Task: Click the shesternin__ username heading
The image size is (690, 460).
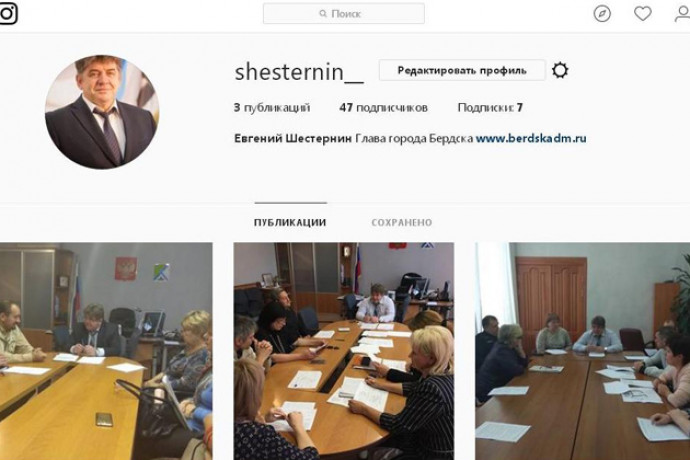Action: click(x=299, y=72)
